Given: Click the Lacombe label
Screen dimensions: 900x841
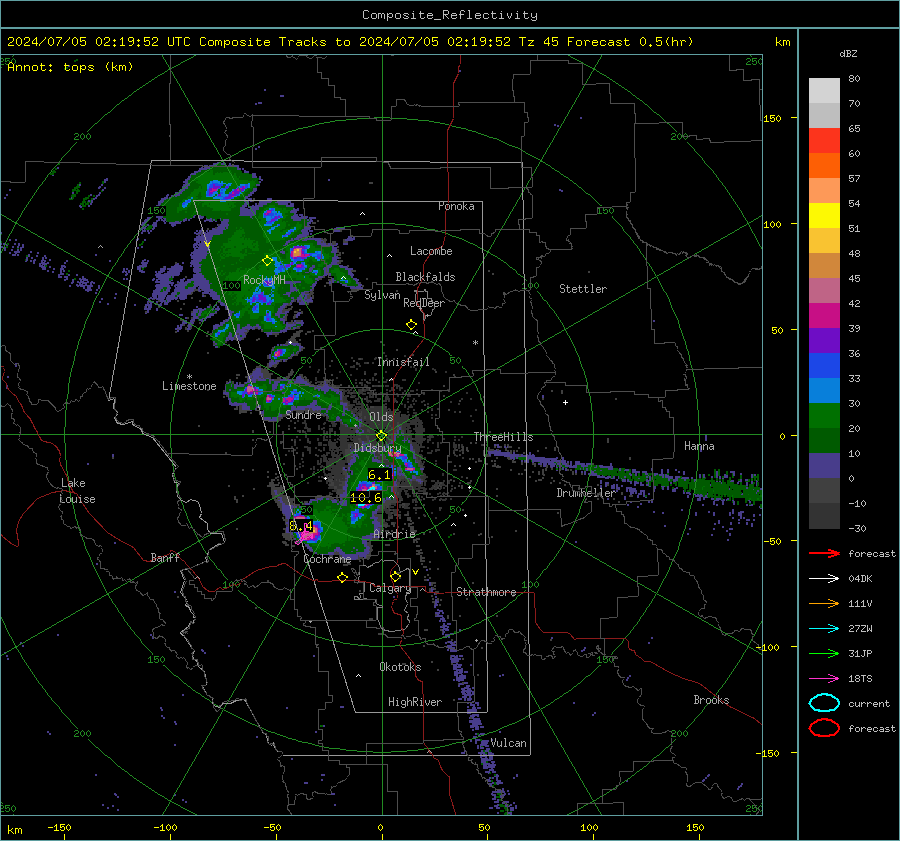Looking at the screenshot, I should (431, 251).
